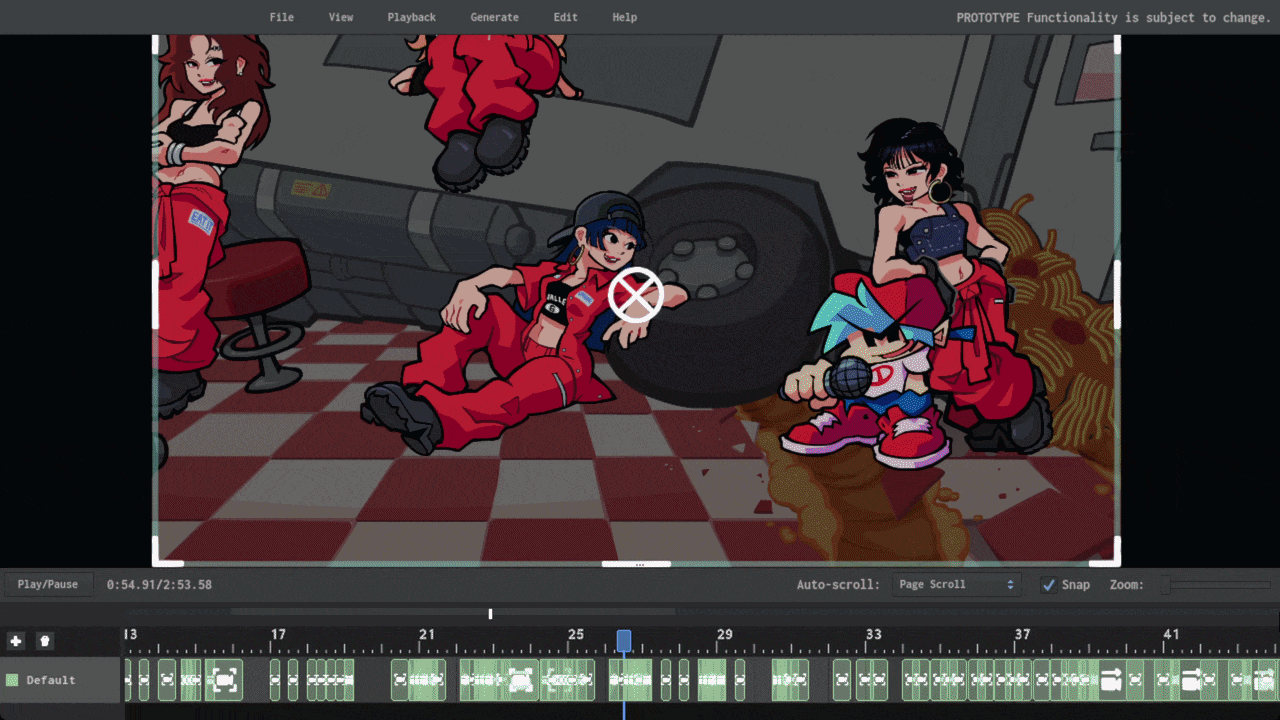Screen dimensions: 1280x720
Task: Open the Generate menu
Action: point(494,17)
